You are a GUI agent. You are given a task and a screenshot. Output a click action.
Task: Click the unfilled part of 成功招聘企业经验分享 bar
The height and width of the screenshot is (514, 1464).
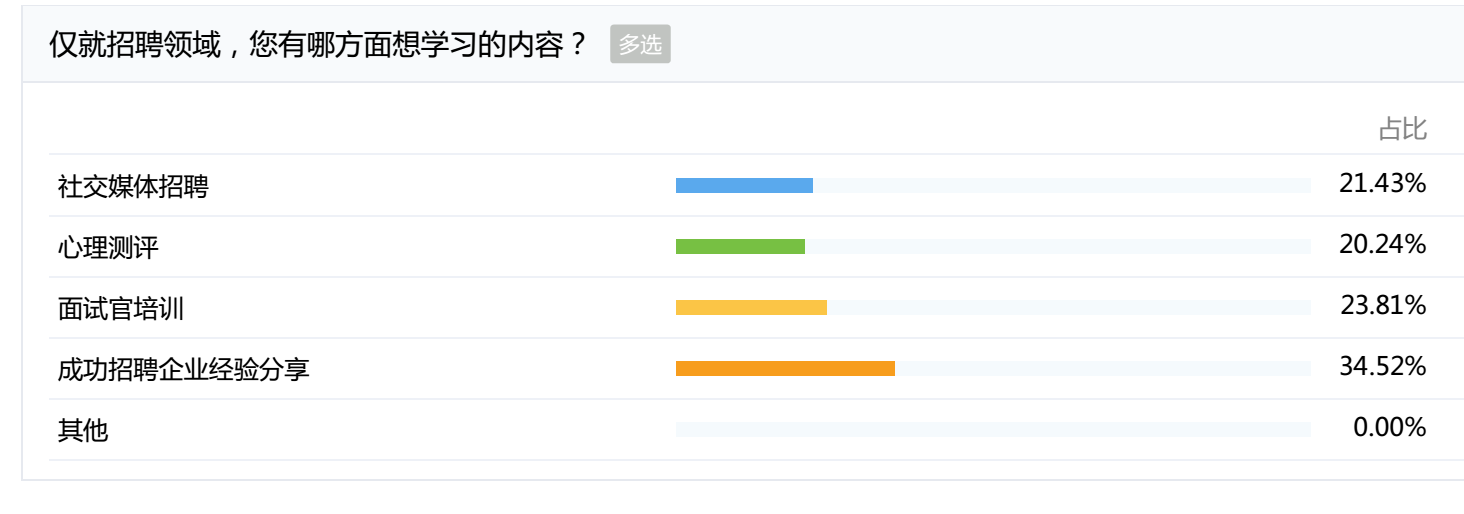(x=1103, y=368)
